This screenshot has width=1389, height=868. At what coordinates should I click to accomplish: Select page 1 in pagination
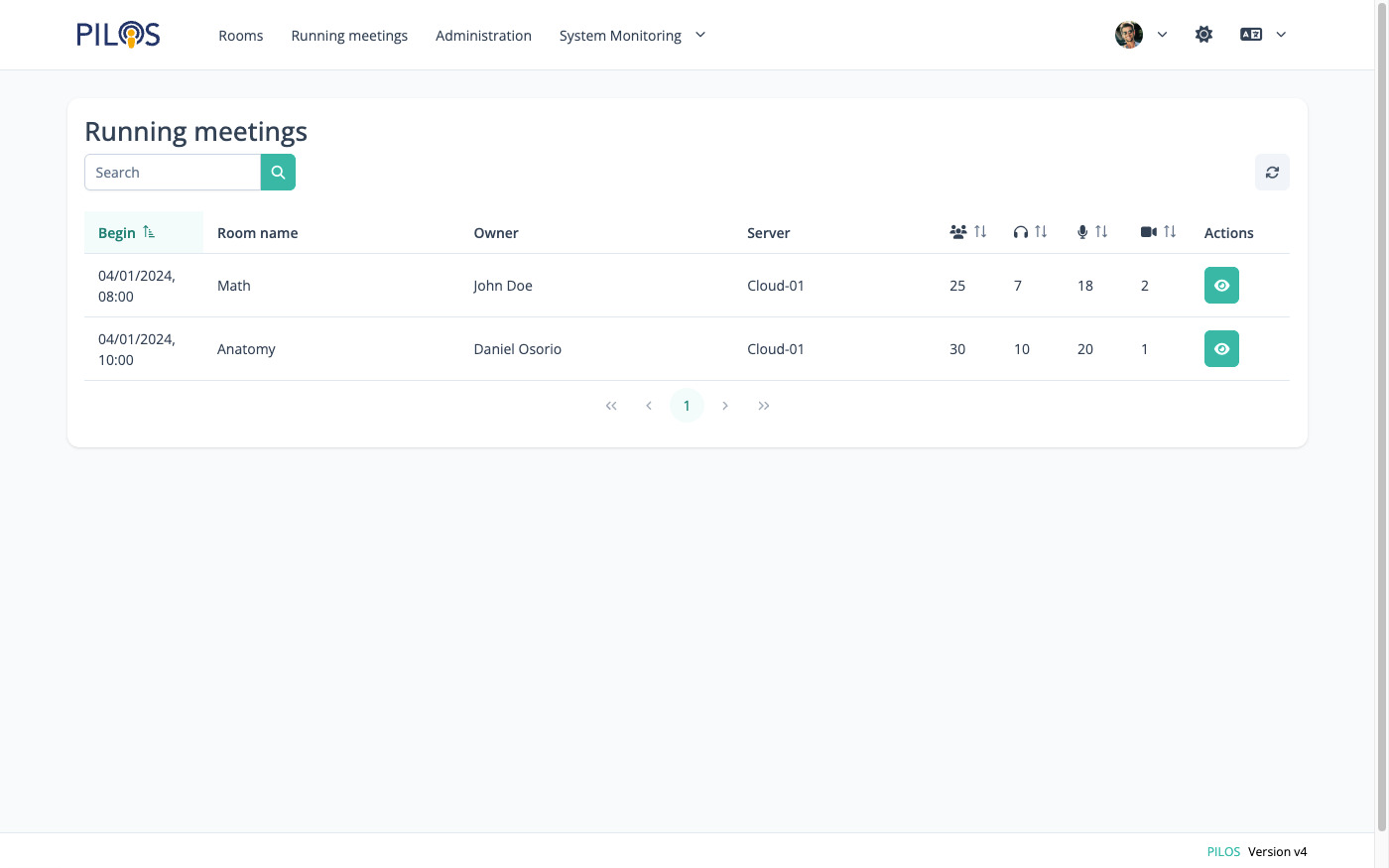point(687,406)
